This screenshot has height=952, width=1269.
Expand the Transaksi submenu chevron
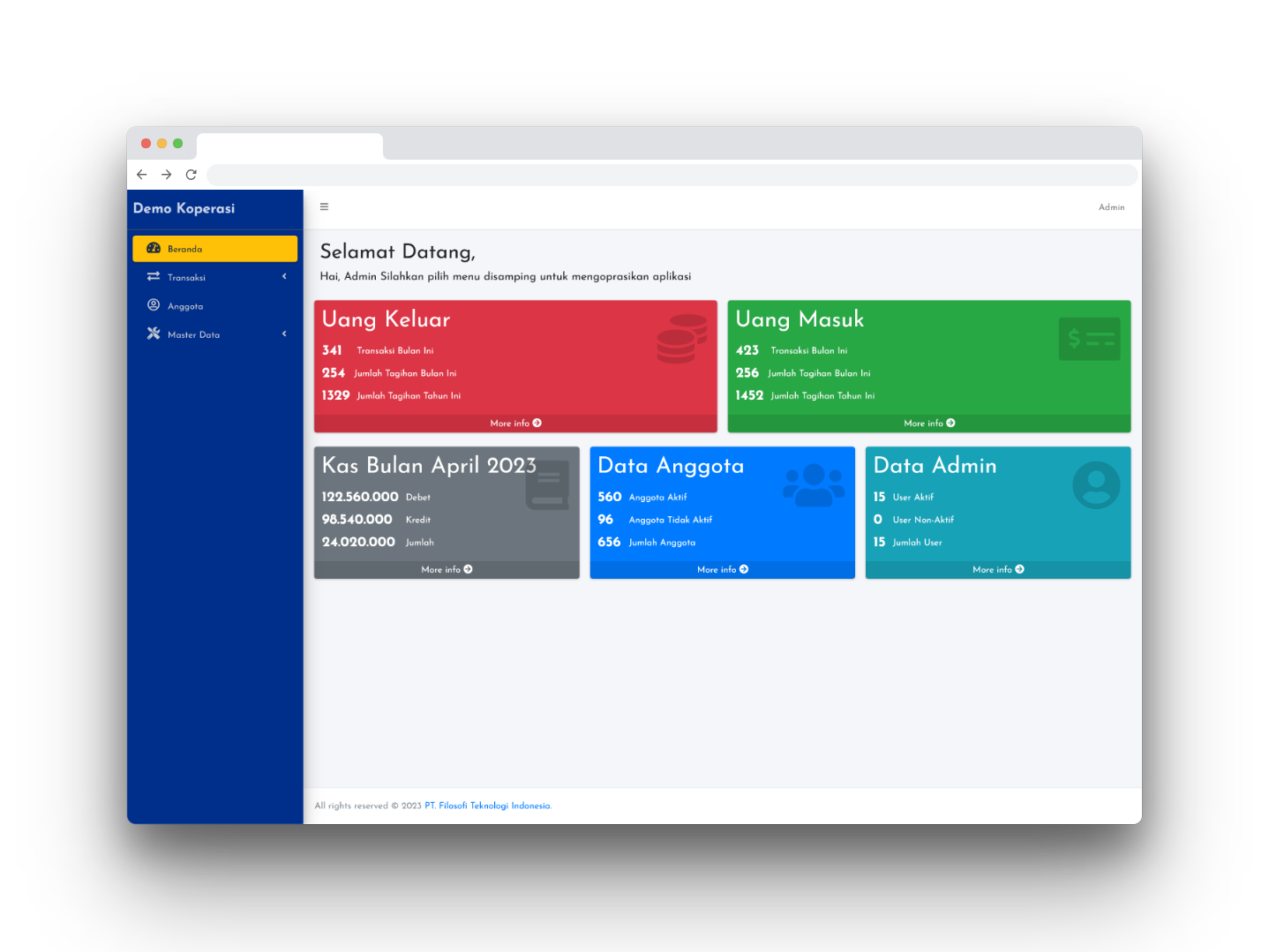tap(284, 277)
